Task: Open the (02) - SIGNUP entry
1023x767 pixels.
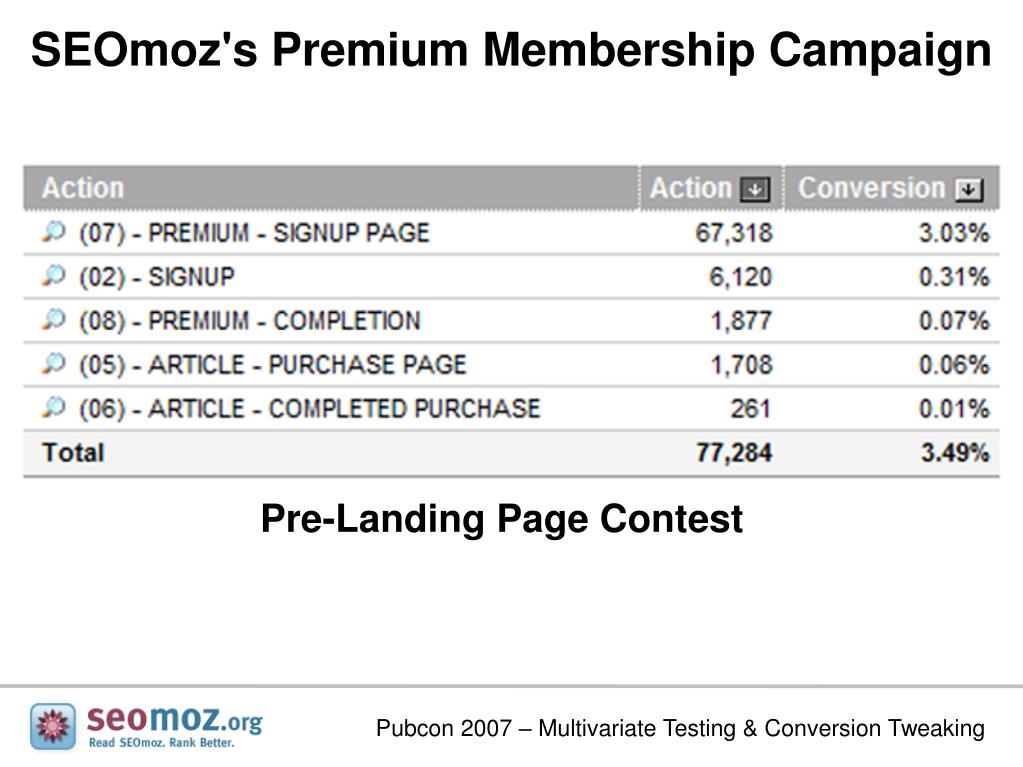Action: click(x=157, y=277)
